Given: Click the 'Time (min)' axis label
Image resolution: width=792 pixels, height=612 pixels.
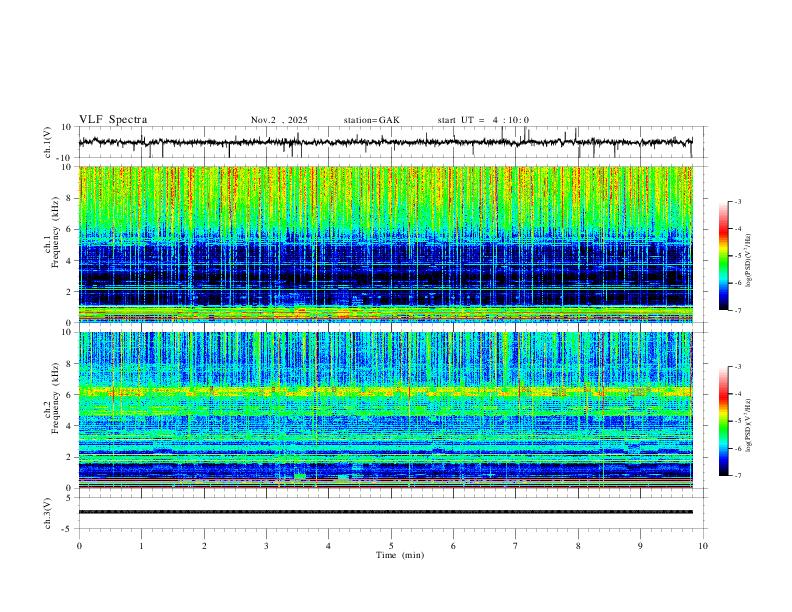Looking at the screenshot, I should coord(400,555).
